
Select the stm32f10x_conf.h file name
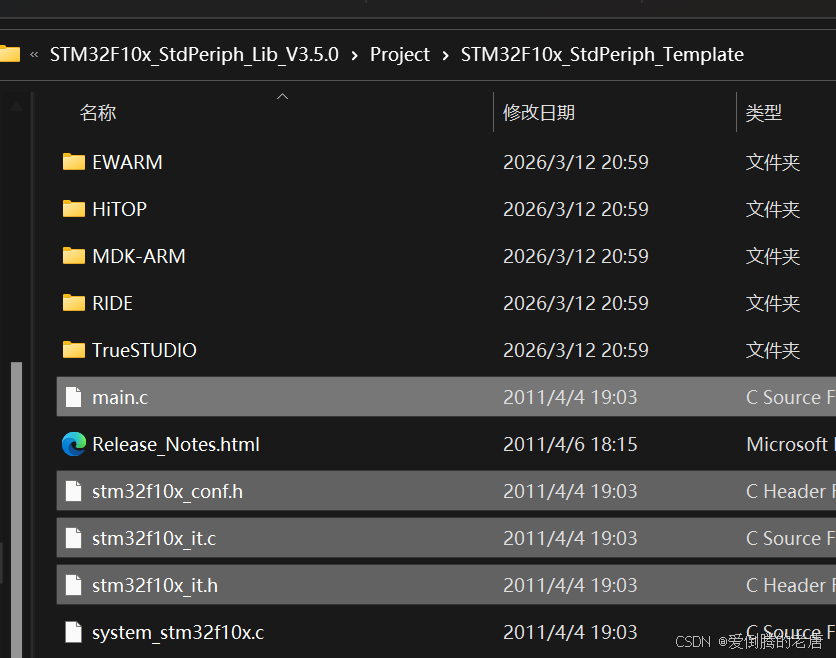(167, 491)
